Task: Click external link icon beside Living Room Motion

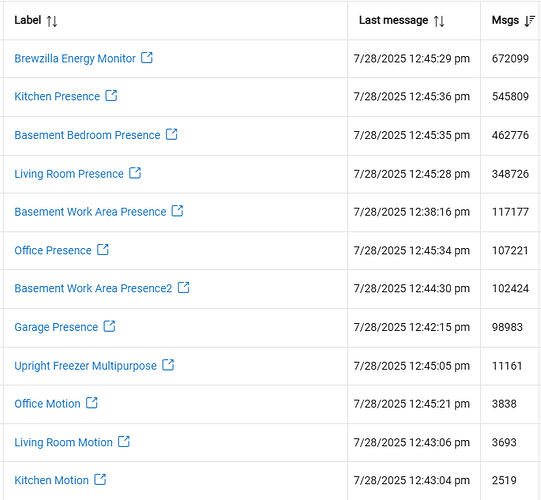Action: (x=124, y=441)
